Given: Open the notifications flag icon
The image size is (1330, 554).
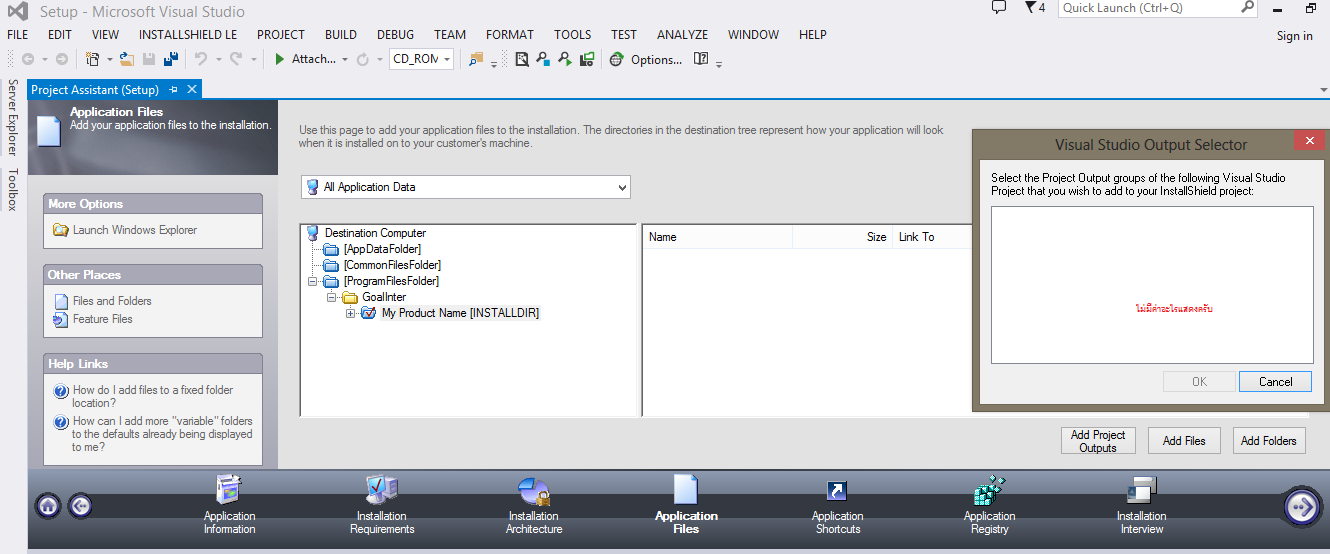Looking at the screenshot, I should click(x=1030, y=7).
